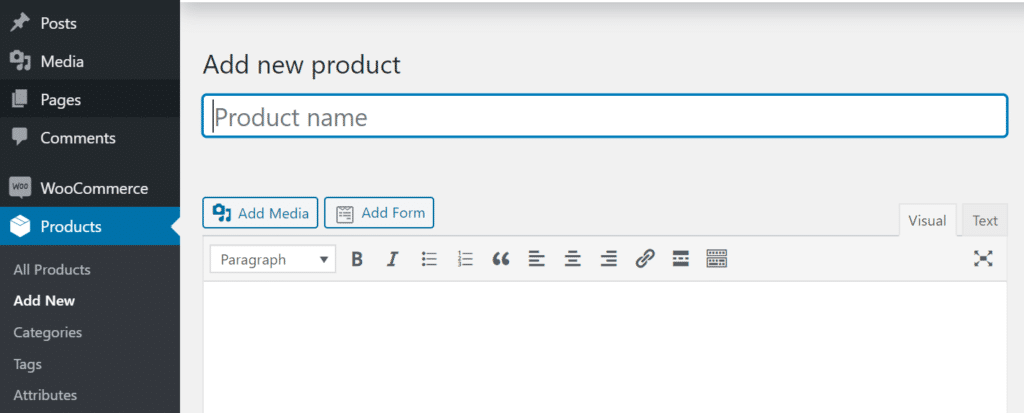Click the Add Form button
The image size is (1024, 413).
click(379, 212)
